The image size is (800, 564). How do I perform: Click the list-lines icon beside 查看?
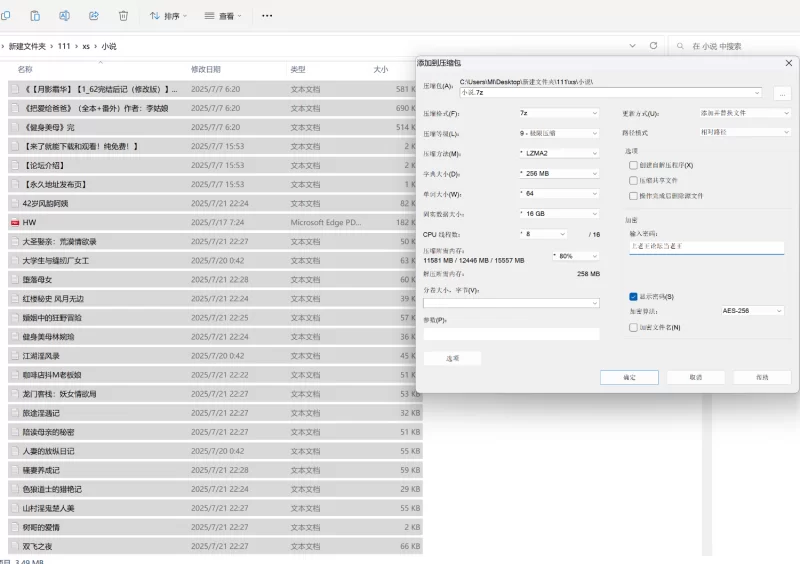209,16
